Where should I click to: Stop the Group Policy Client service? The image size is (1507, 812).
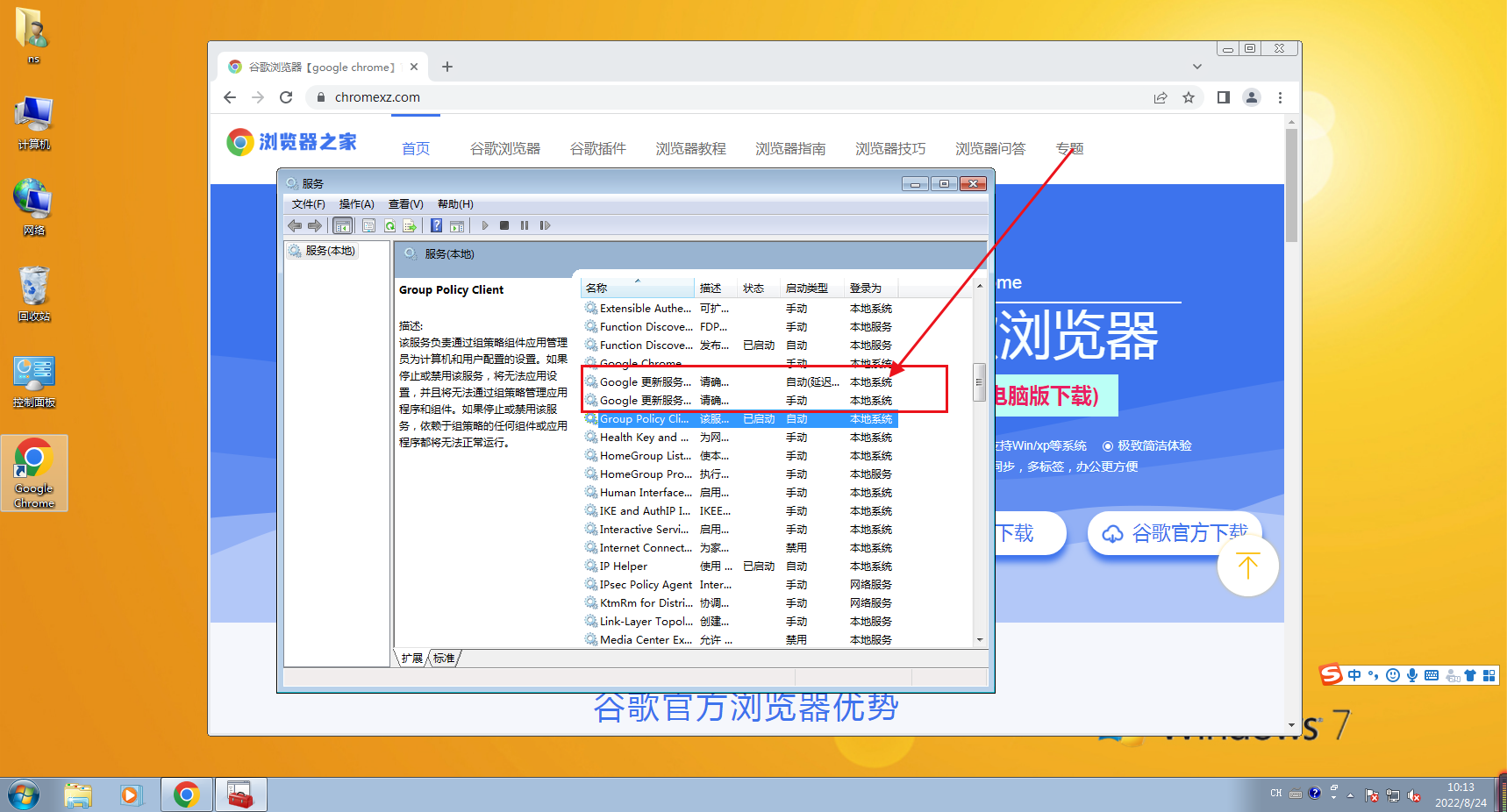click(x=504, y=225)
